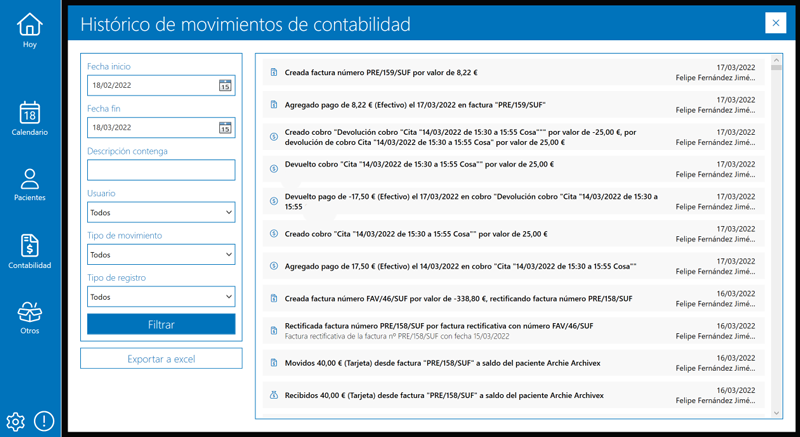Open settings gear icon
Image resolution: width=800 pixels, height=437 pixels.
point(16,421)
